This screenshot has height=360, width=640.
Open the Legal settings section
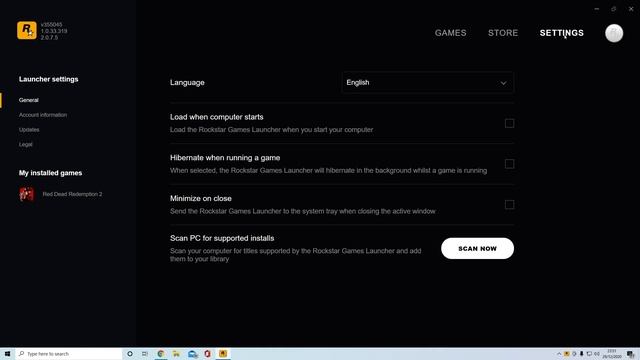(25, 144)
